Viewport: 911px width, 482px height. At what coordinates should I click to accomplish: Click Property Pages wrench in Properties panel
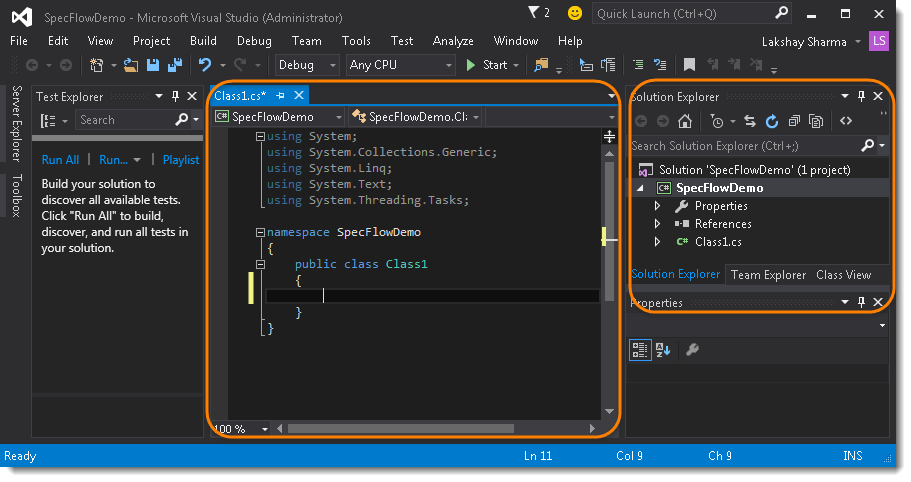(692, 350)
